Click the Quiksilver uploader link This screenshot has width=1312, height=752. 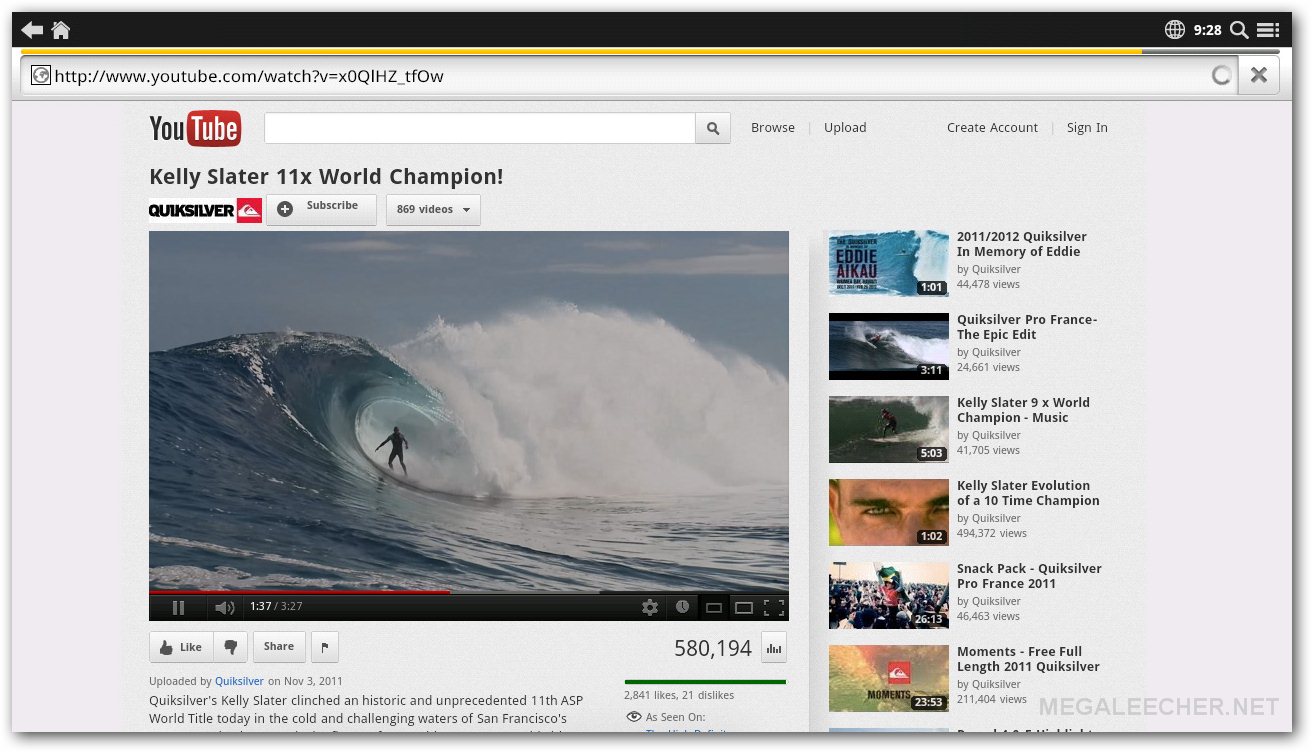[x=239, y=681]
